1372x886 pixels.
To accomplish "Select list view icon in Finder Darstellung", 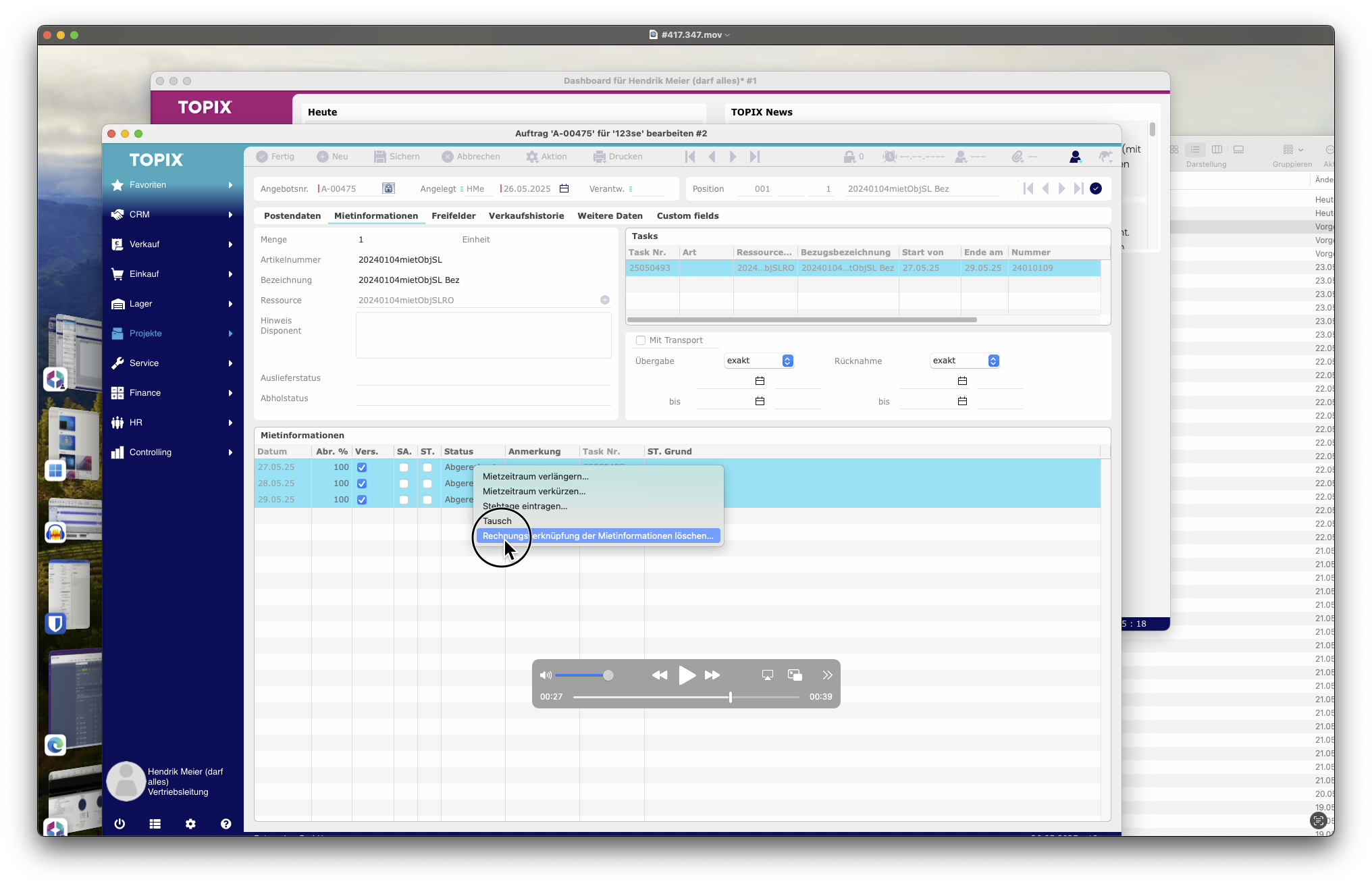I will click(x=1195, y=149).
